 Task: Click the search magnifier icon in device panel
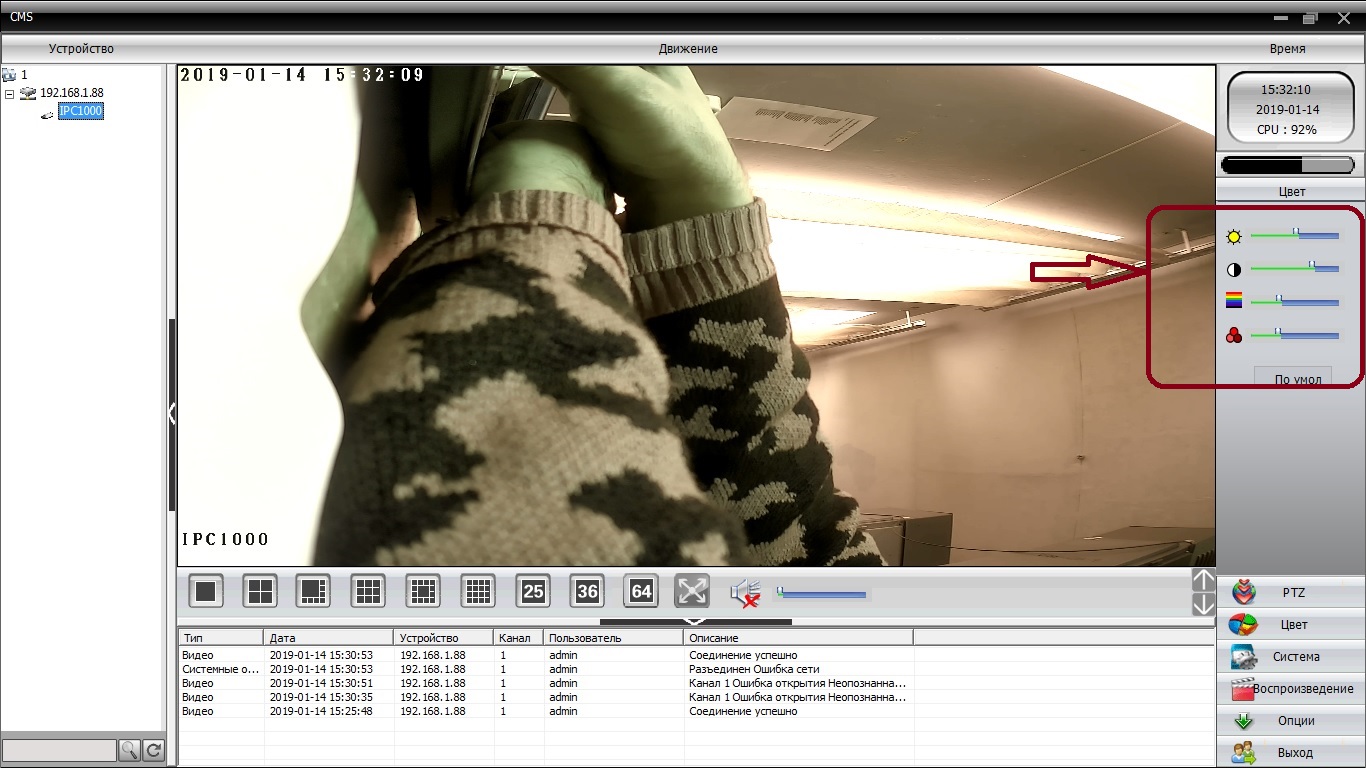tap(129, 750)
